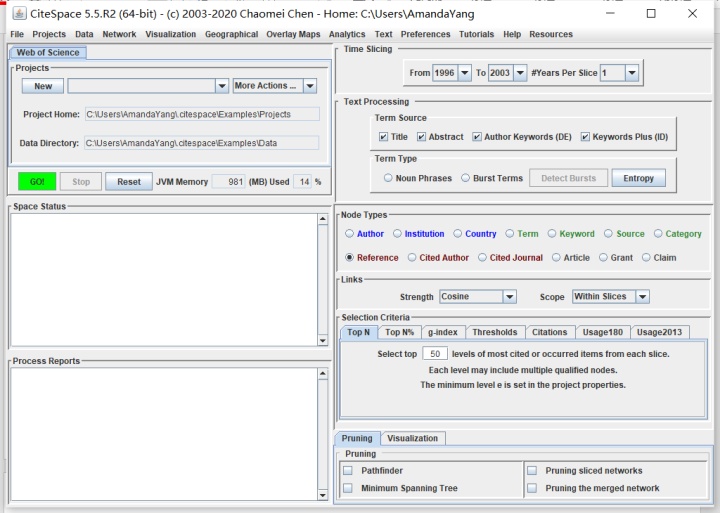Screen dimensions: 720x513
Task: Open the Analytics menu
Action: coord(347,34)
